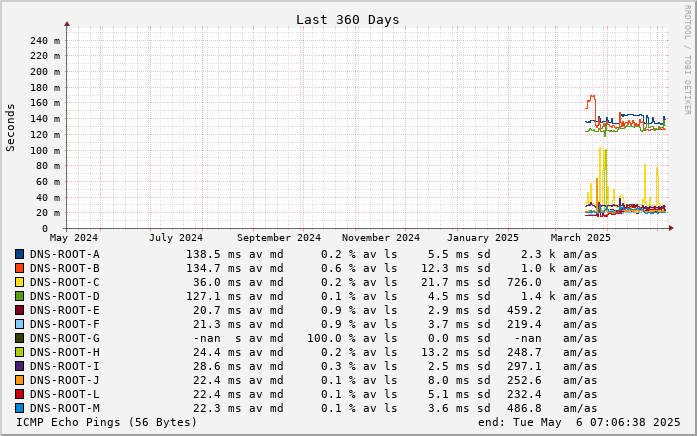
Task: Click the '240 m' y-axis tick label
Action: tap(45, 40)
